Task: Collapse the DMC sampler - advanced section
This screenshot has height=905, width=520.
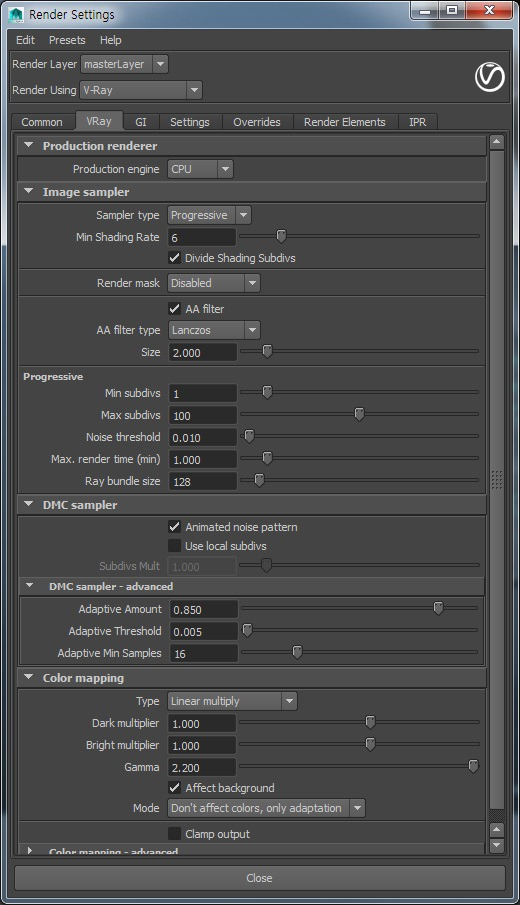Action: pos(29,586)
